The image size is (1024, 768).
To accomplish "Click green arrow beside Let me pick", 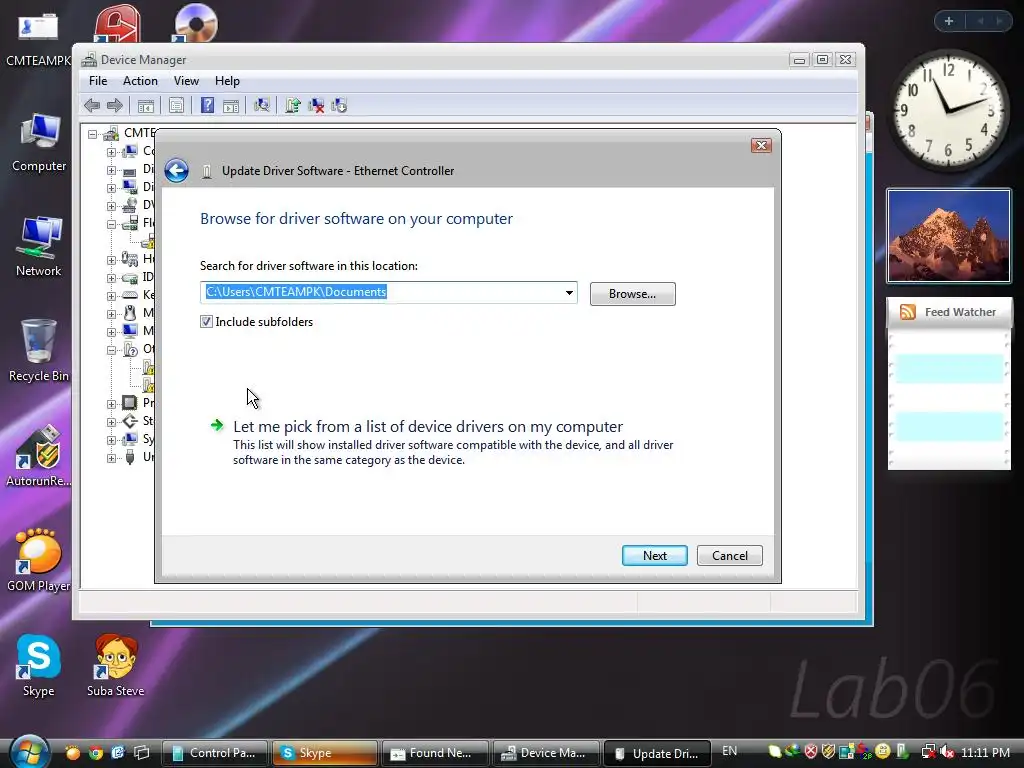I will point(217,426).
